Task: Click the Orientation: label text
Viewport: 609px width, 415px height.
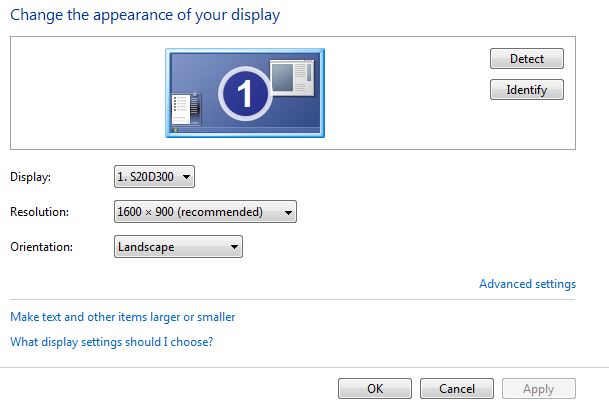Action: 42,247
